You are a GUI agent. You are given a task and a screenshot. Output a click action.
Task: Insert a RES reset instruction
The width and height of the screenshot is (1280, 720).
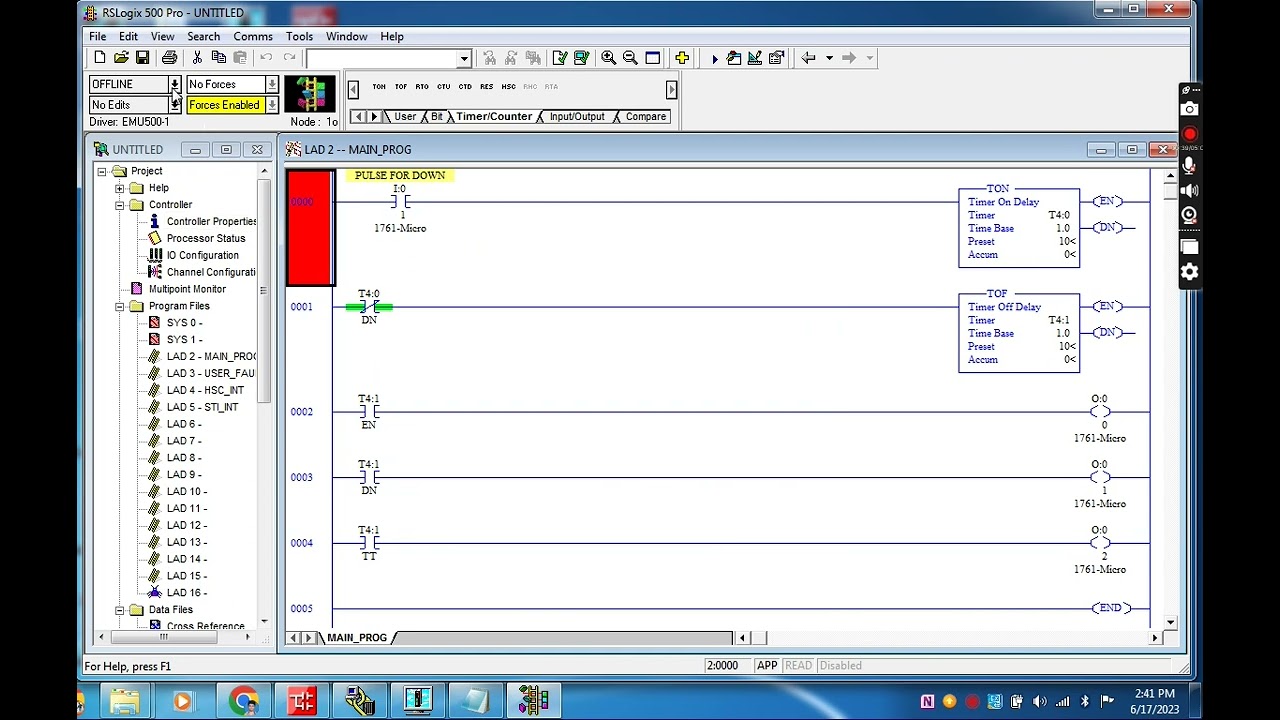coord(486,87)
